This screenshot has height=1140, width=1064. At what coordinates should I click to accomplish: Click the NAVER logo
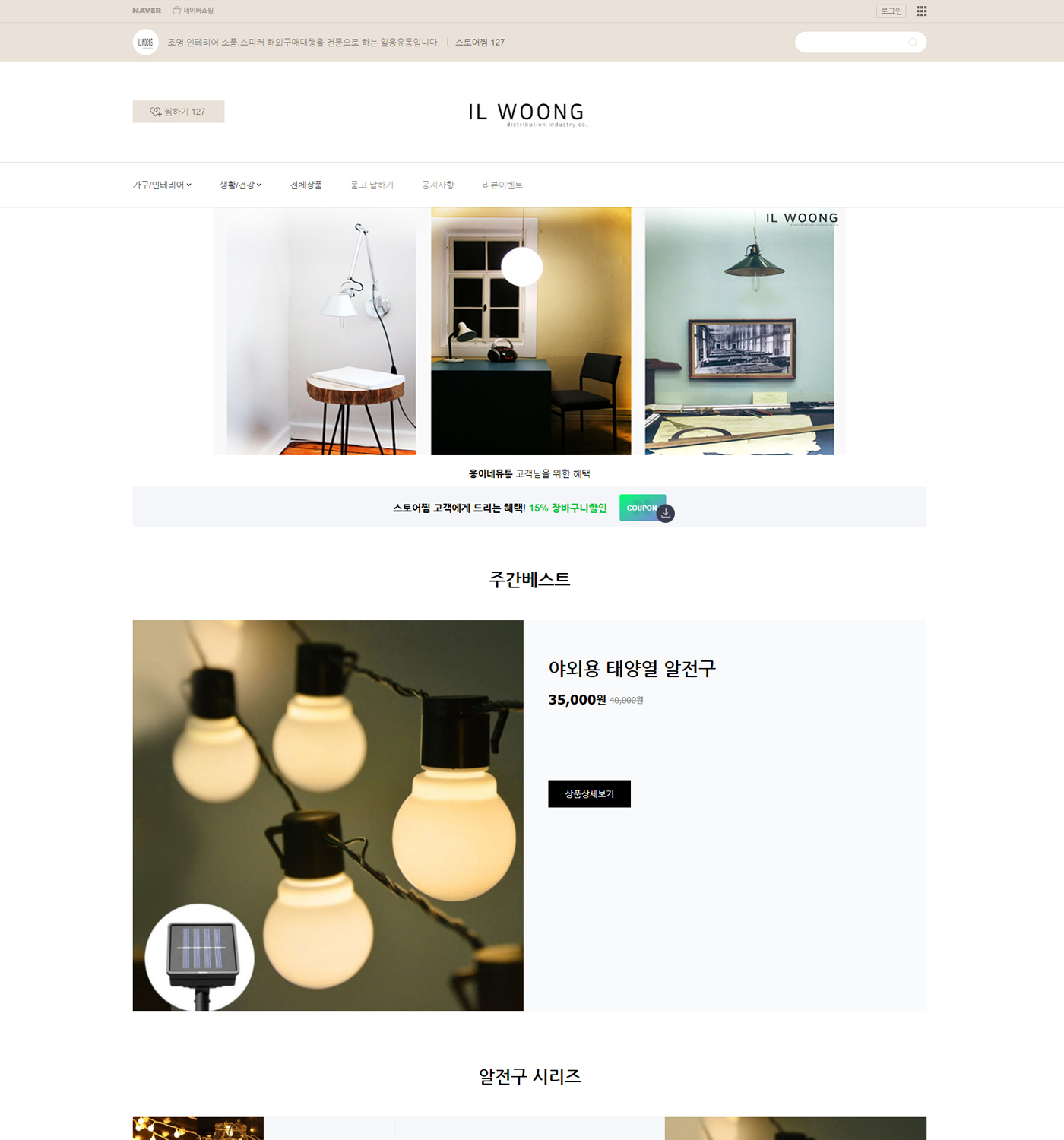[x=147, y=11]
